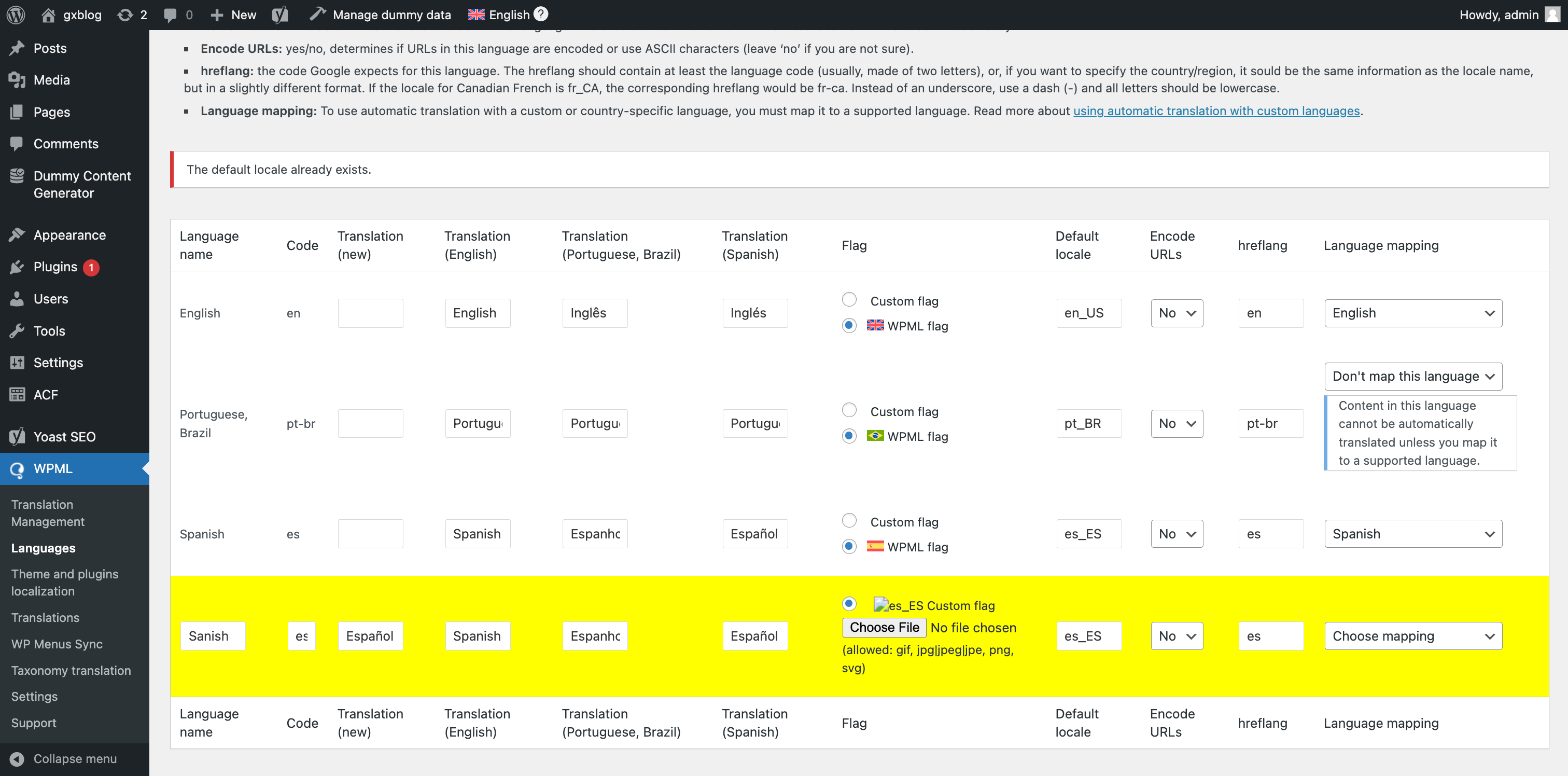Click the Appearance brush icon

point(17,234)
